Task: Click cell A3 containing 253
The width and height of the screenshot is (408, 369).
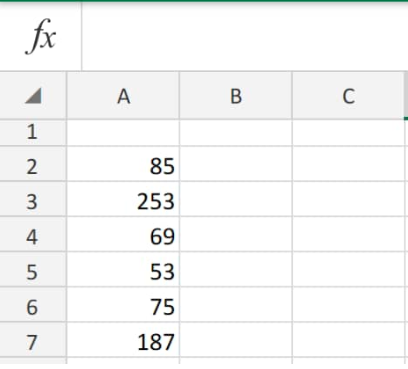Action: point(123,199)
